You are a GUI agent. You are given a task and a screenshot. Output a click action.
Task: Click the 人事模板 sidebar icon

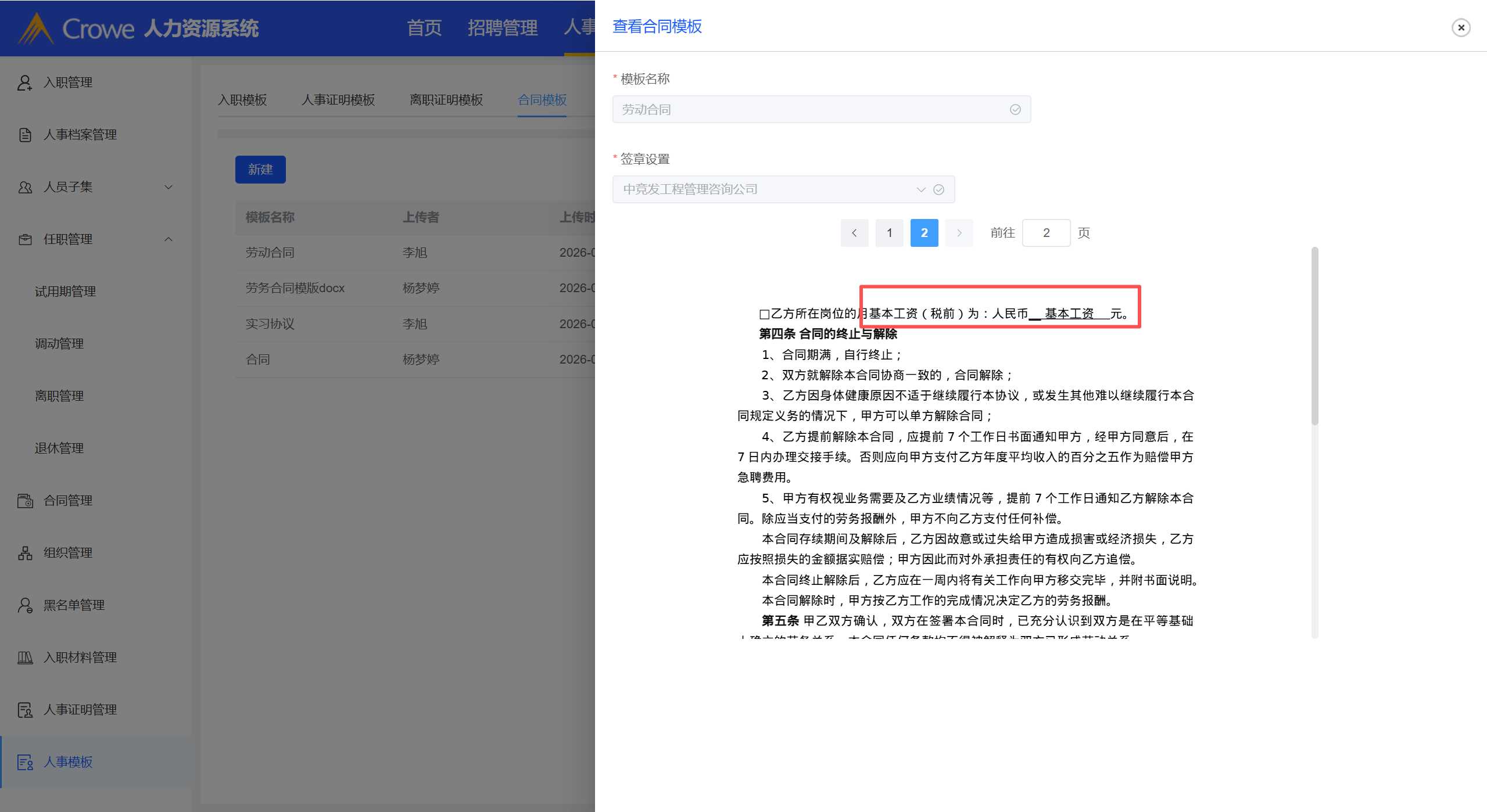(x=24, y=762)
